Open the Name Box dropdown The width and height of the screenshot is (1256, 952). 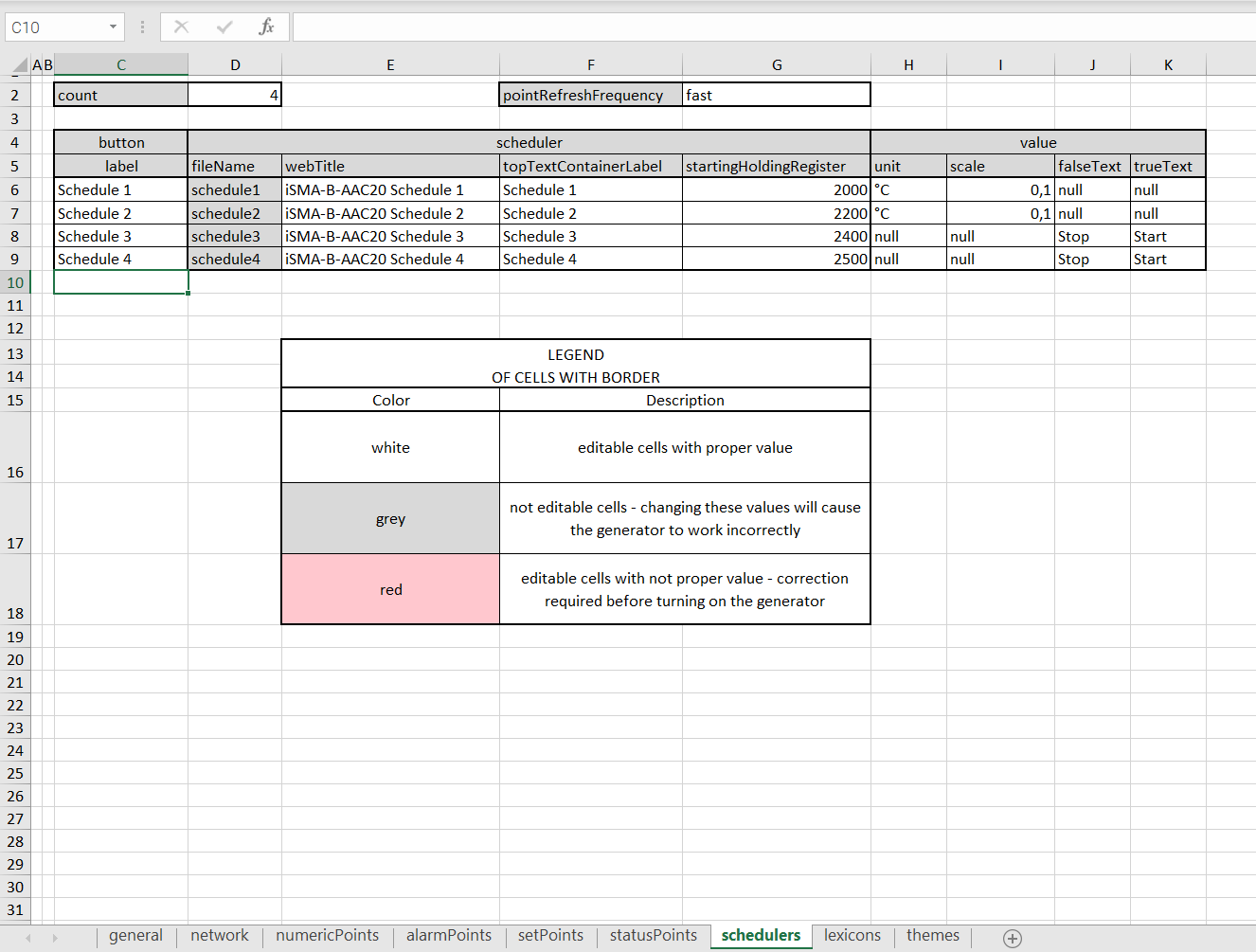click(111, 27)
